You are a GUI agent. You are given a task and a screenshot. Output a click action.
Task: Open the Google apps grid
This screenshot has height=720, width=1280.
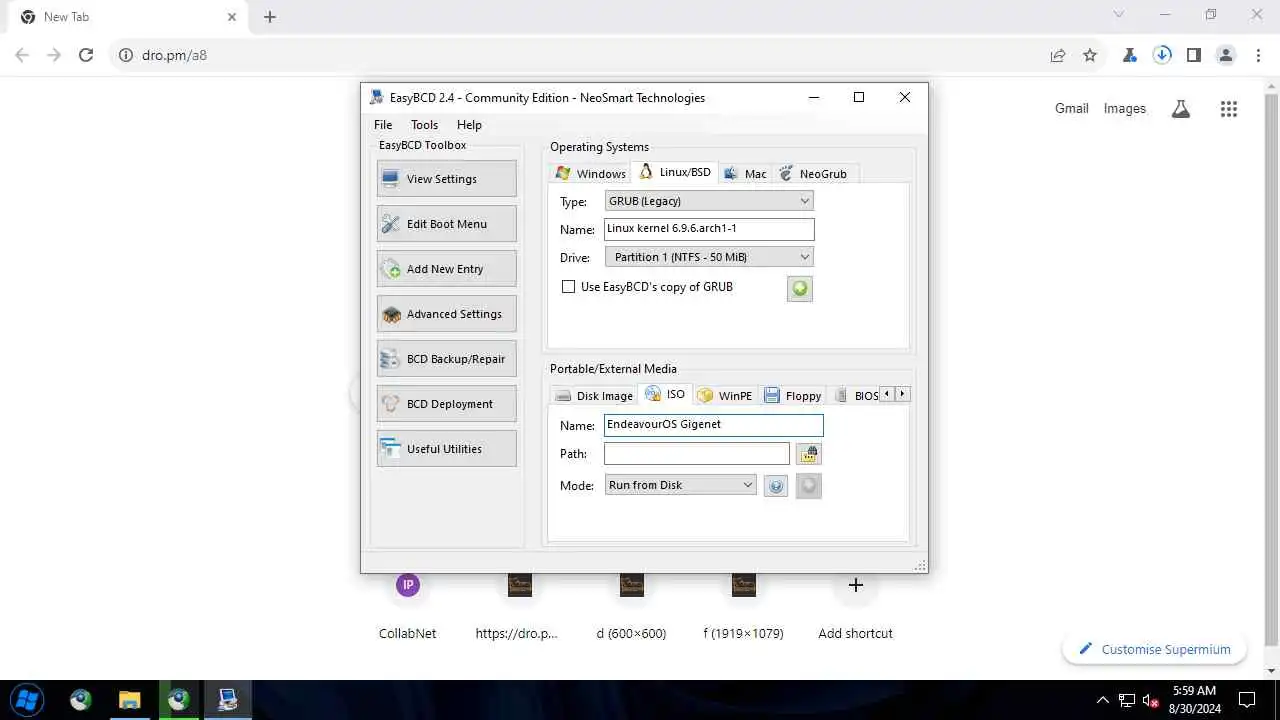[1229, 109]
